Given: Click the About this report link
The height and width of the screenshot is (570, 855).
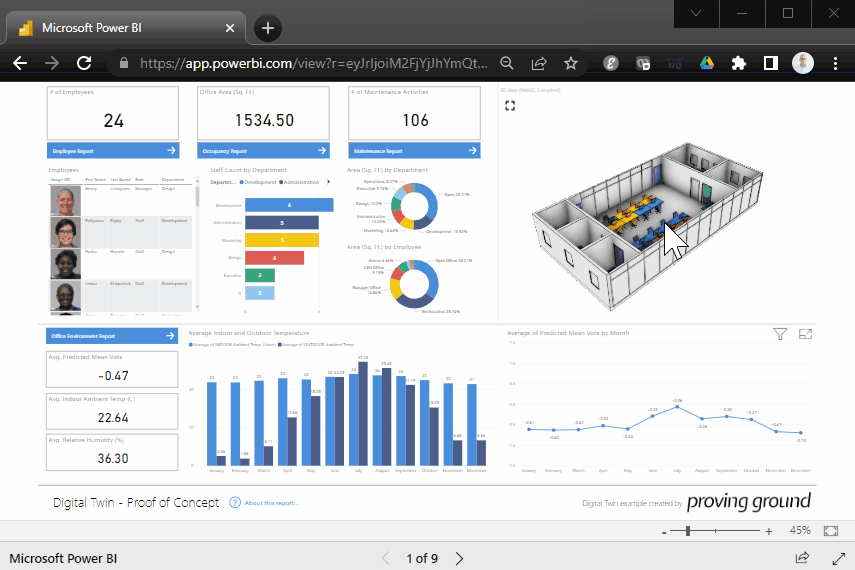Looking at the screenshot, I should pos(271,503).
